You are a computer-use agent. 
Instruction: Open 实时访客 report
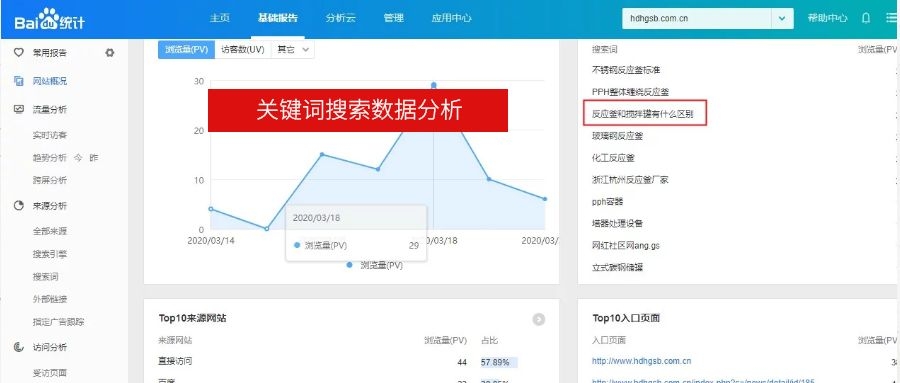click(49, 135)
